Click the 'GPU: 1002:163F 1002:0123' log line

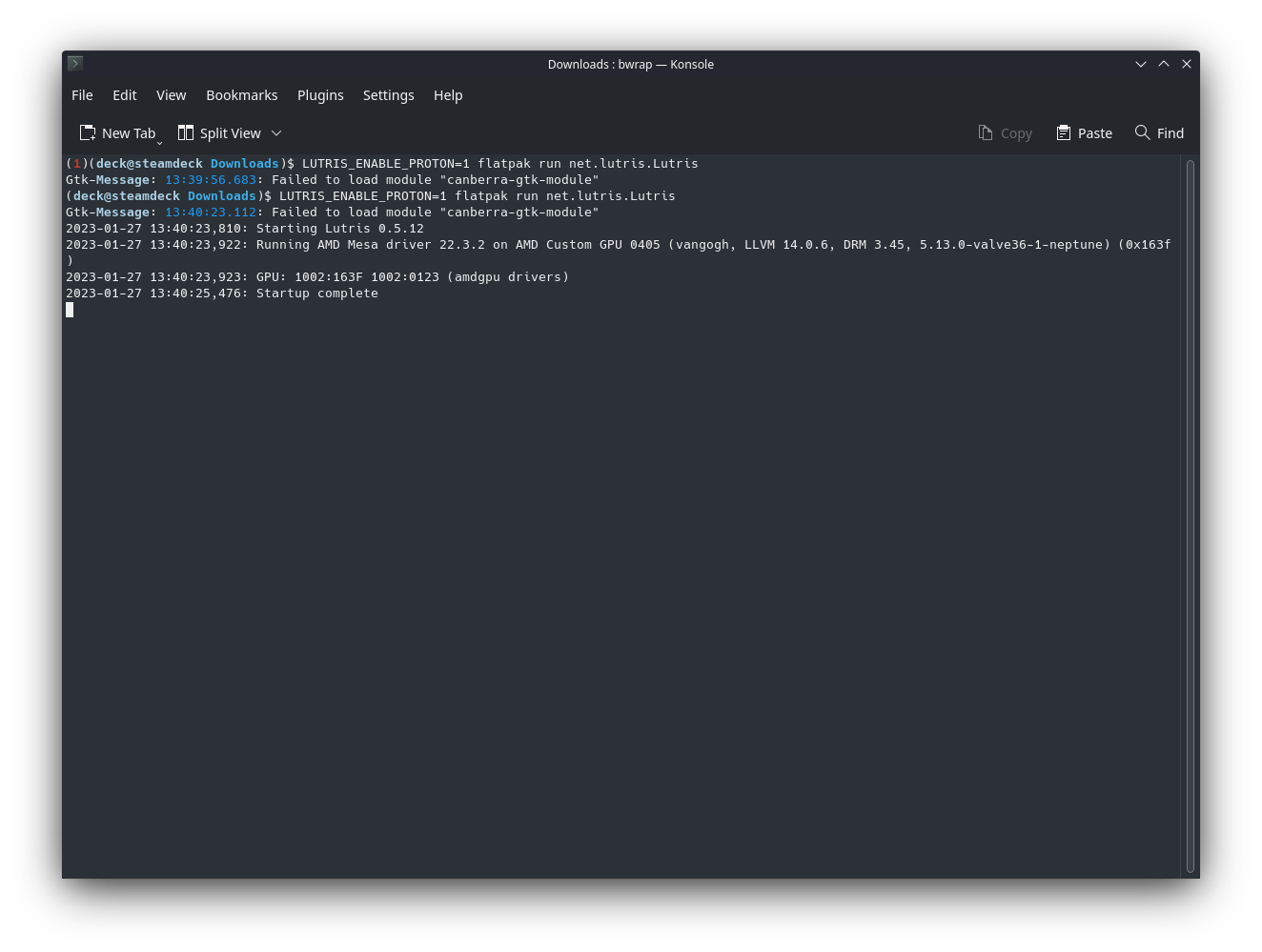tap(317, 277)
